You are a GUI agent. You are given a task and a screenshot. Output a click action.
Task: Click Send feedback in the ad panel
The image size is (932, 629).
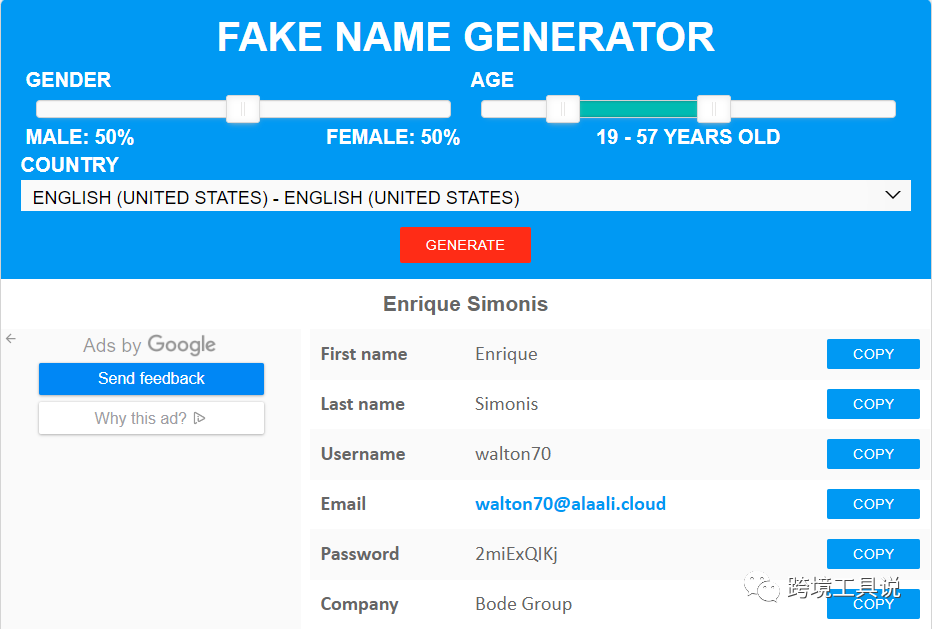(151, 379)
